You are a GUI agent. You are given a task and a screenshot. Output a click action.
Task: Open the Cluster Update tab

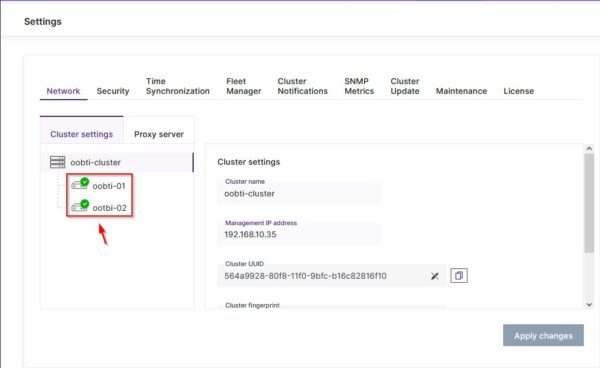pyautogui.click(x=405, y=86)
